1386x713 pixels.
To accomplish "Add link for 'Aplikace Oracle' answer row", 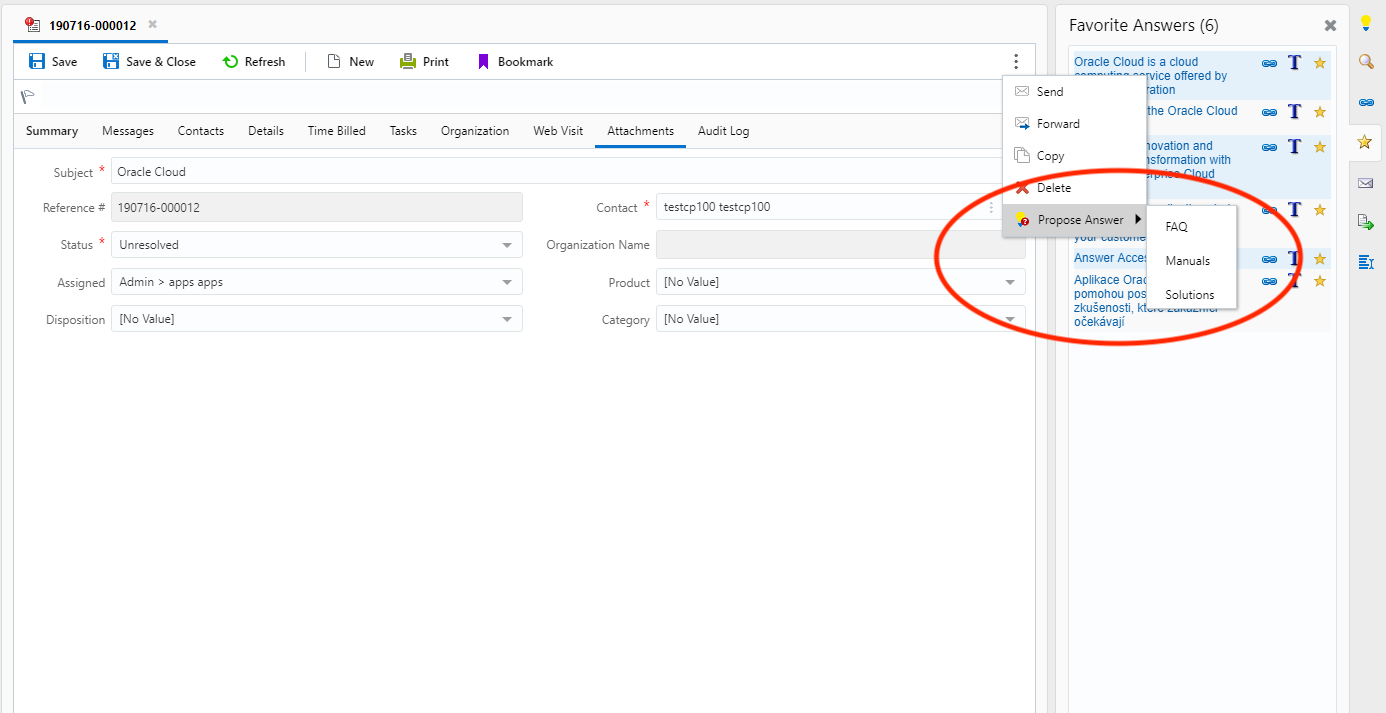I will pos(1269,282).
